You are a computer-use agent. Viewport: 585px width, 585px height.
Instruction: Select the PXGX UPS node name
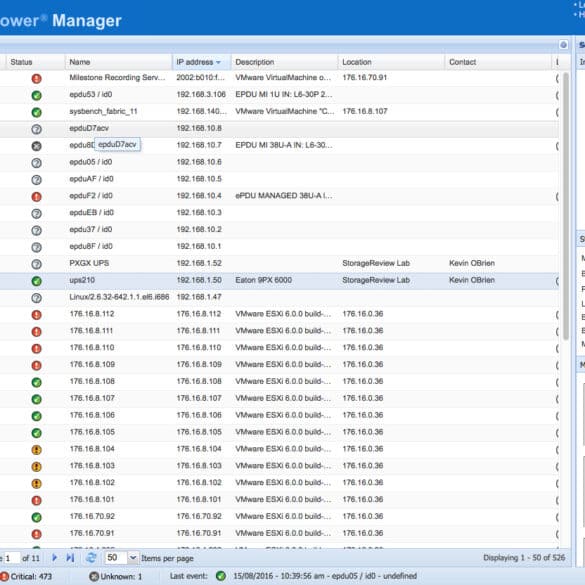tap(89, 263)
